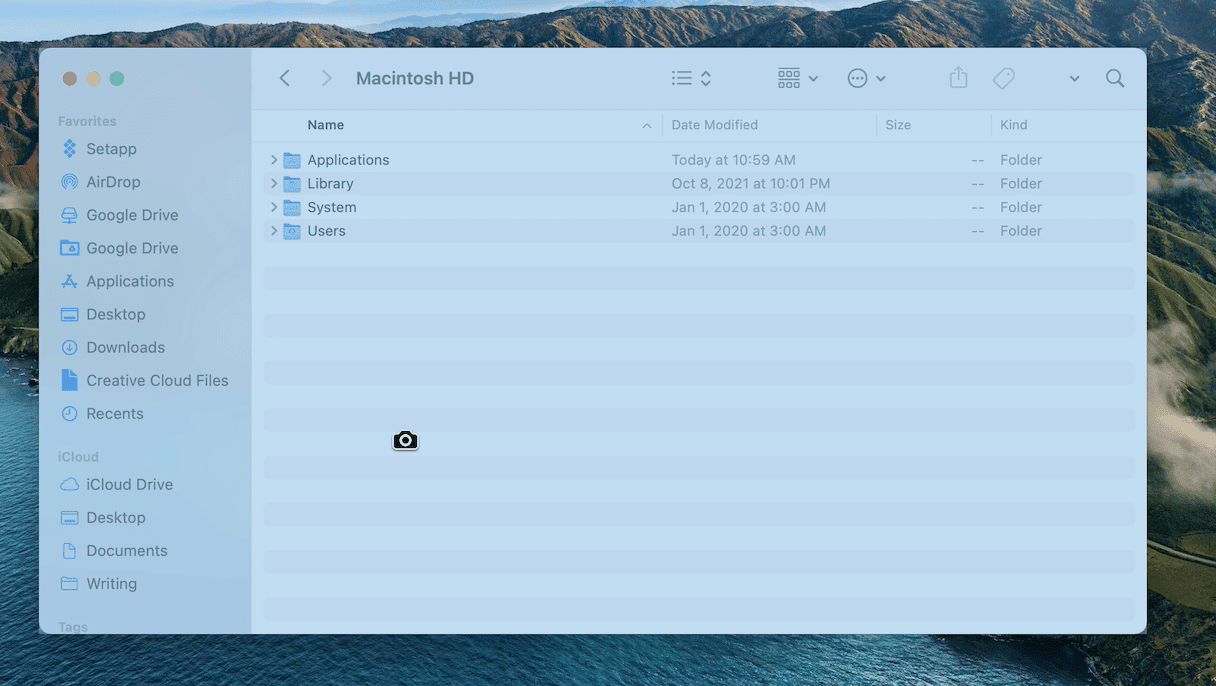
Task: Open Writing folder in the sidebar
Action: tap(98, 583)
